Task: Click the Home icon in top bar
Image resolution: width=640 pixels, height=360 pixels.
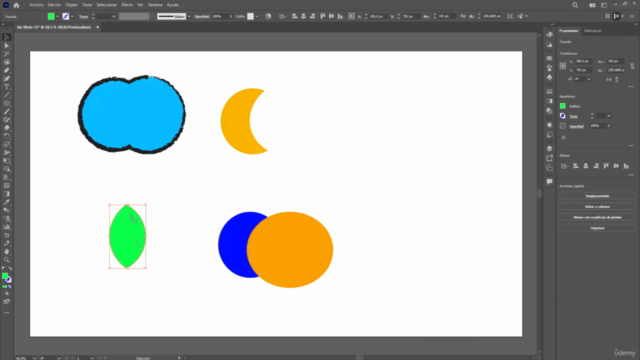Action: coord(16,5)
